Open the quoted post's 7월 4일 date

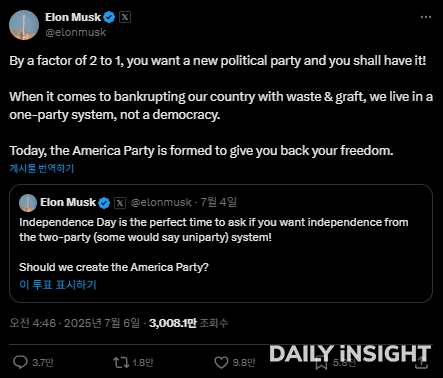[219, 202]
